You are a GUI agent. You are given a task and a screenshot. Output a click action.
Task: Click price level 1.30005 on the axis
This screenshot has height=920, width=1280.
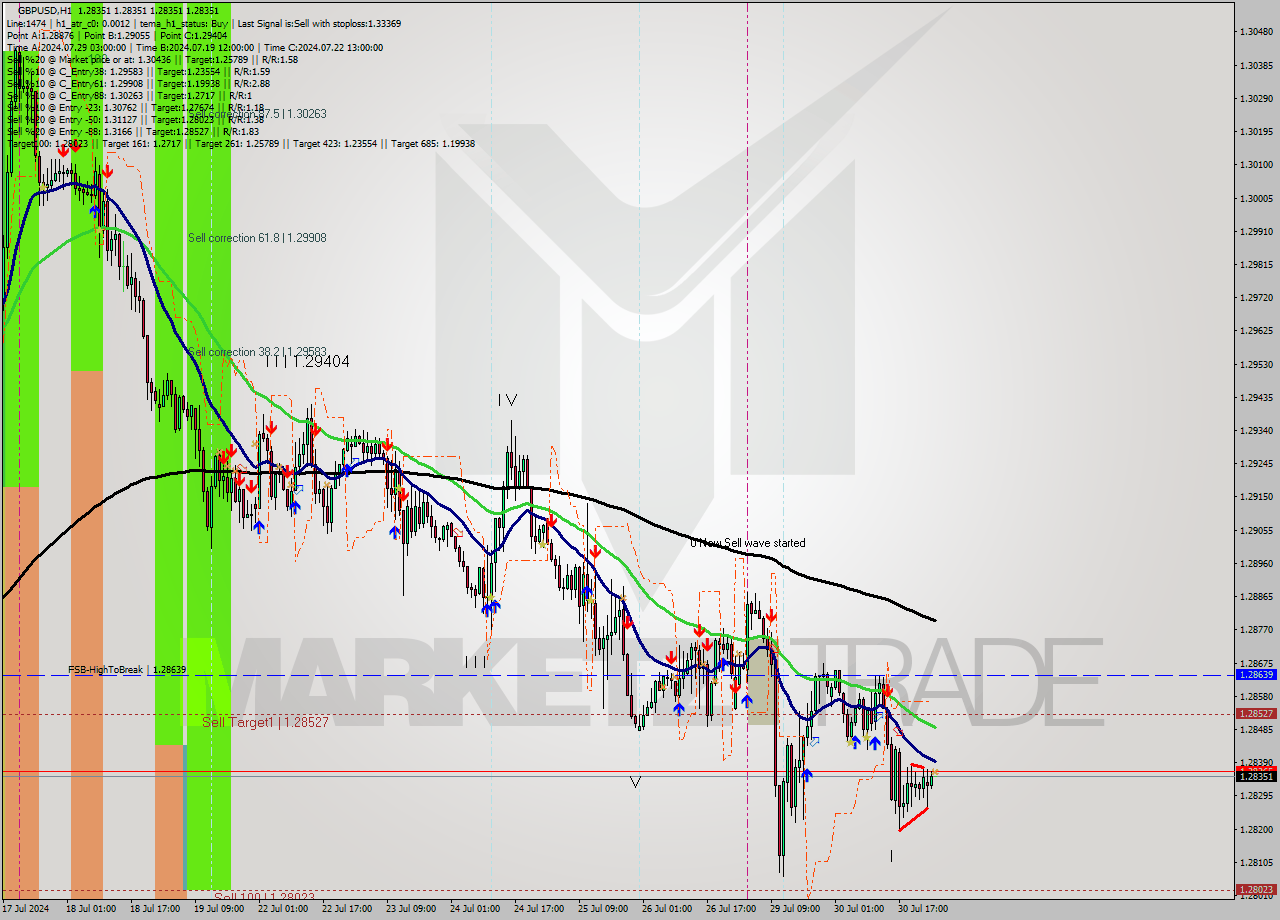pyautogui.click(x=1255, y=198)
